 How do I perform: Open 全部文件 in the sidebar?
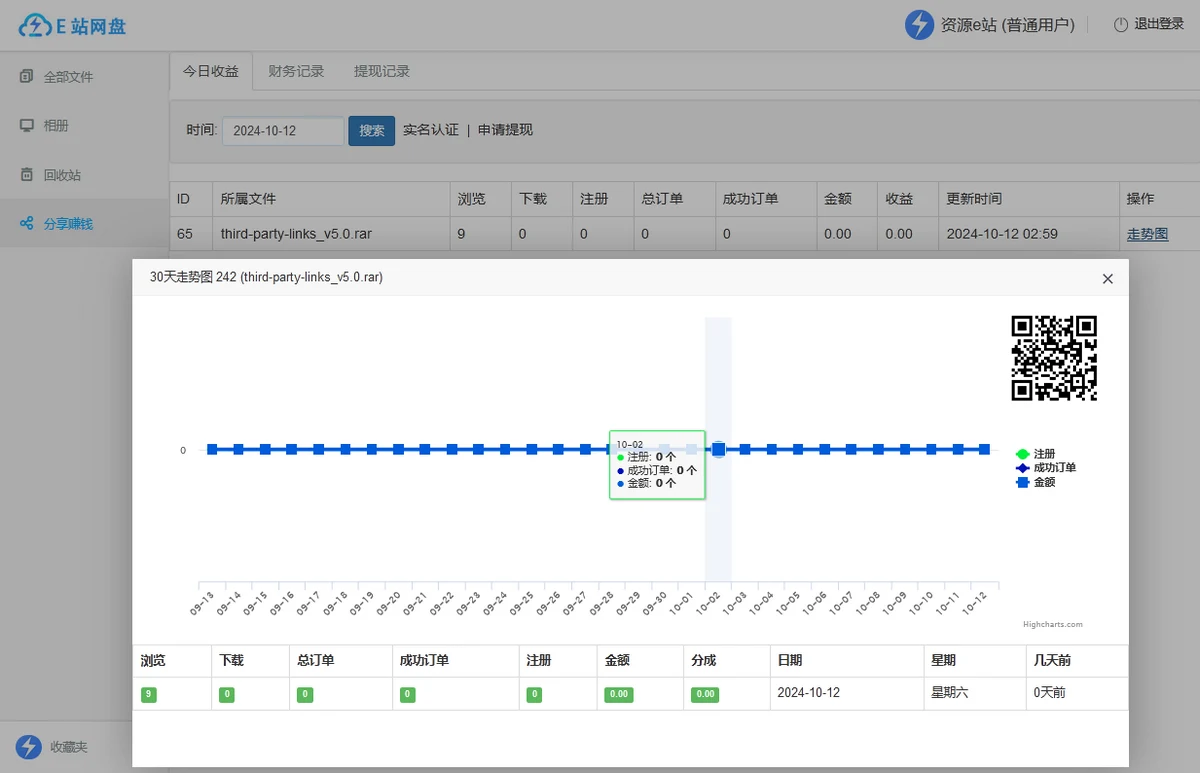68,76
